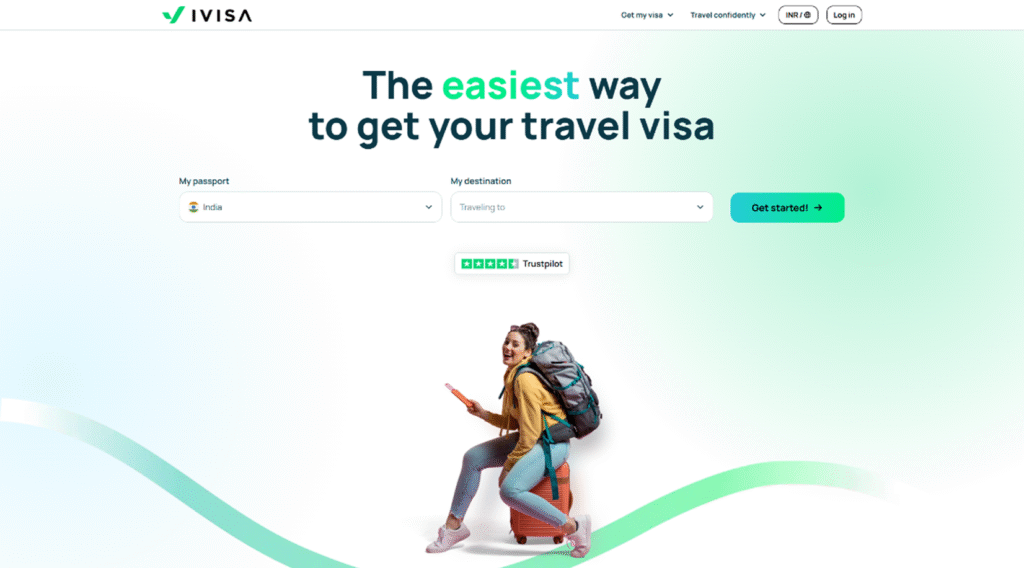Select the India passport field
Screen dimensions: 1024x568
point(310,207)
